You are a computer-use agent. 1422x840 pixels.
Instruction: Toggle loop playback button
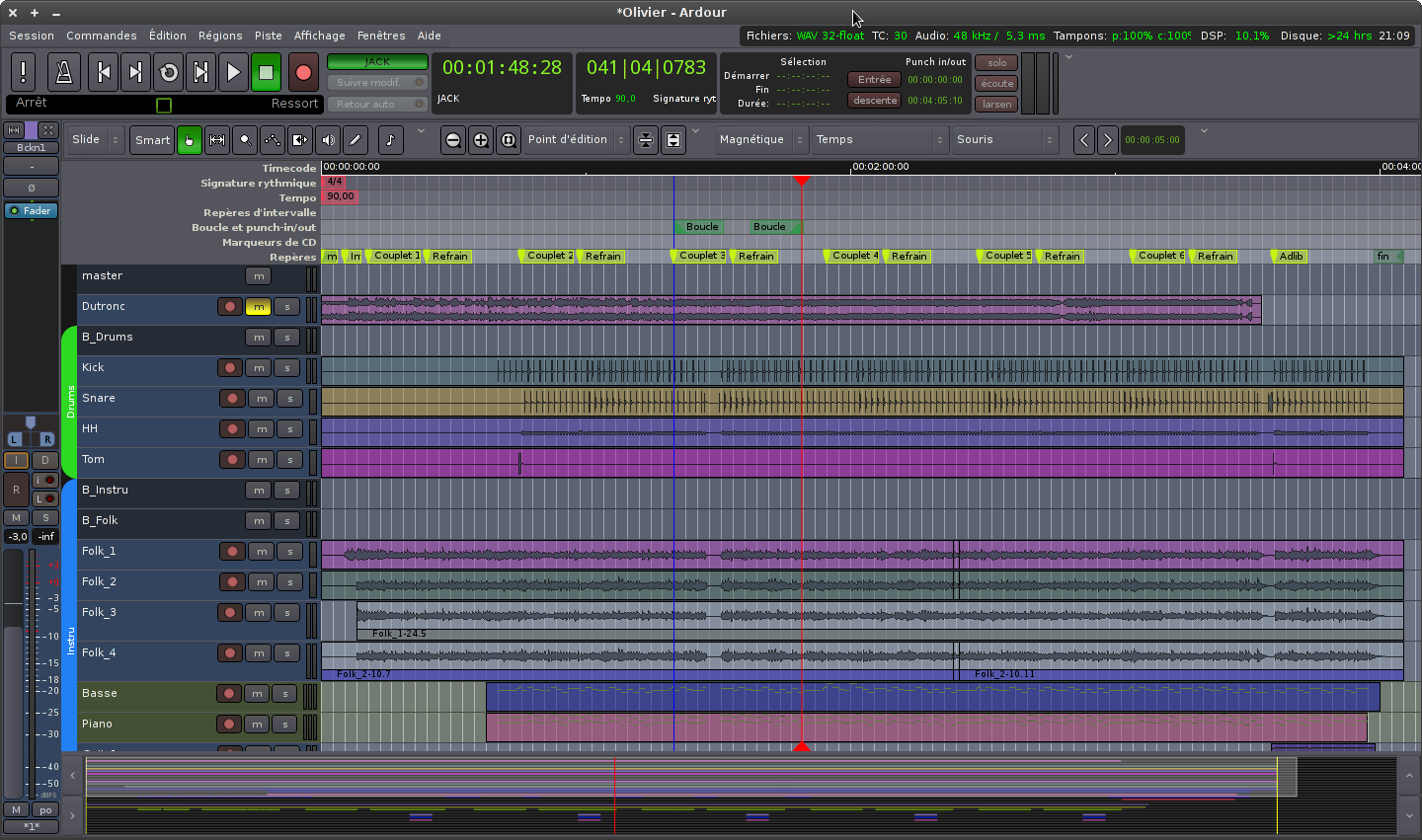pyautogui.click(x=169, y=72)
